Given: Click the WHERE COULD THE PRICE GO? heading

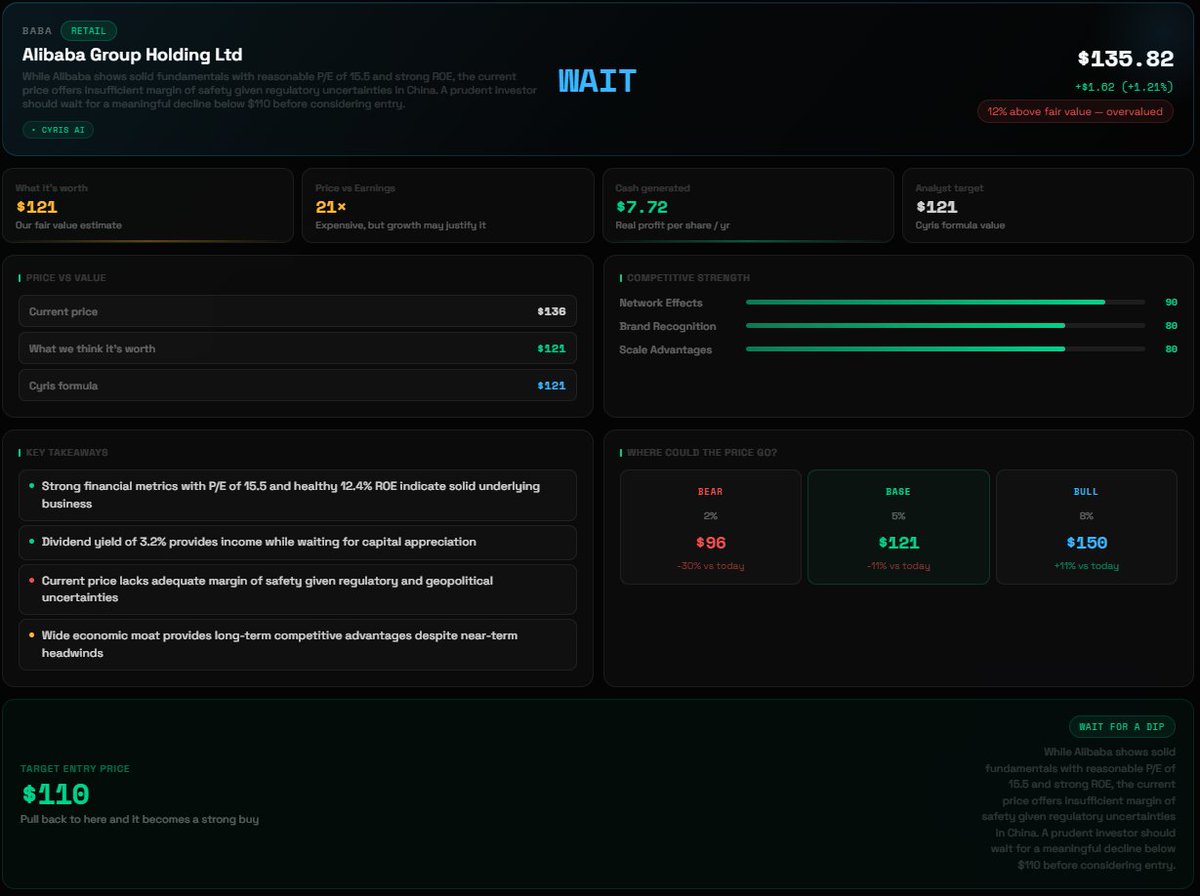Looking at the screenshot, I should [x=702, y=453].
